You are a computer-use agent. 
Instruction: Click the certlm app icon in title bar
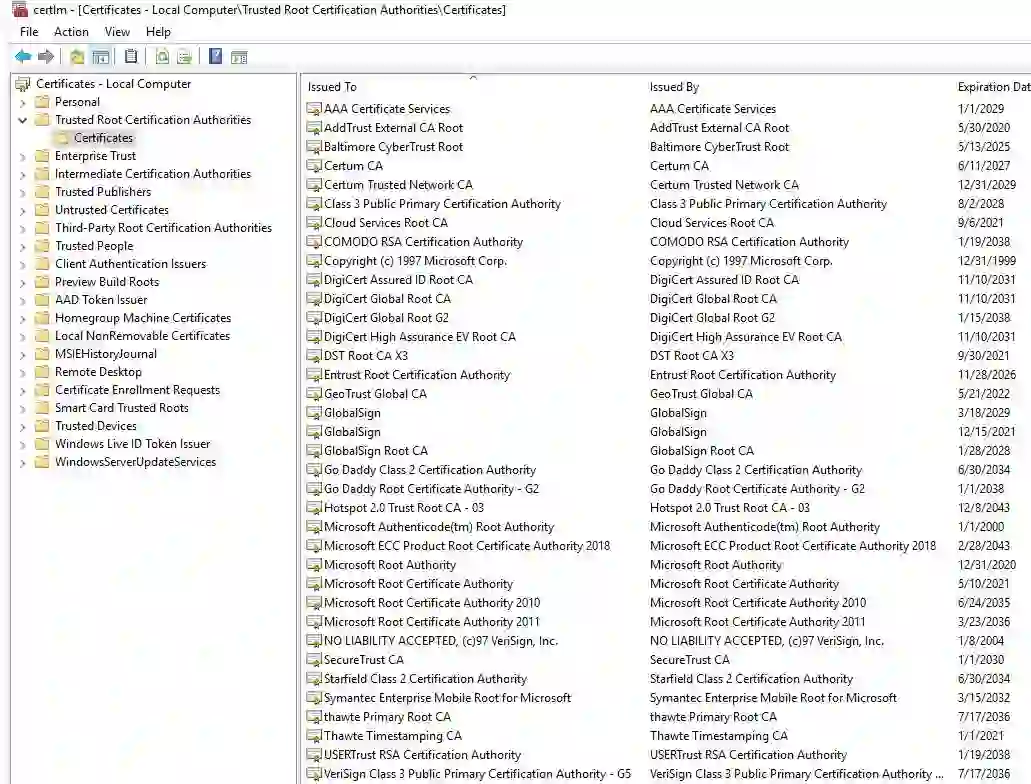tap(20, 9)
